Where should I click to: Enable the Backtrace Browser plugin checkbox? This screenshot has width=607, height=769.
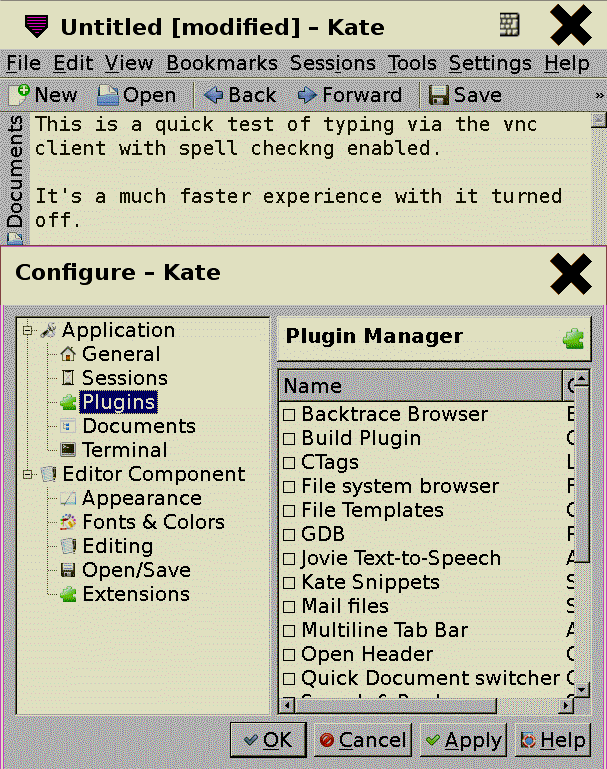pyautogui.click(x=289, y=415)
